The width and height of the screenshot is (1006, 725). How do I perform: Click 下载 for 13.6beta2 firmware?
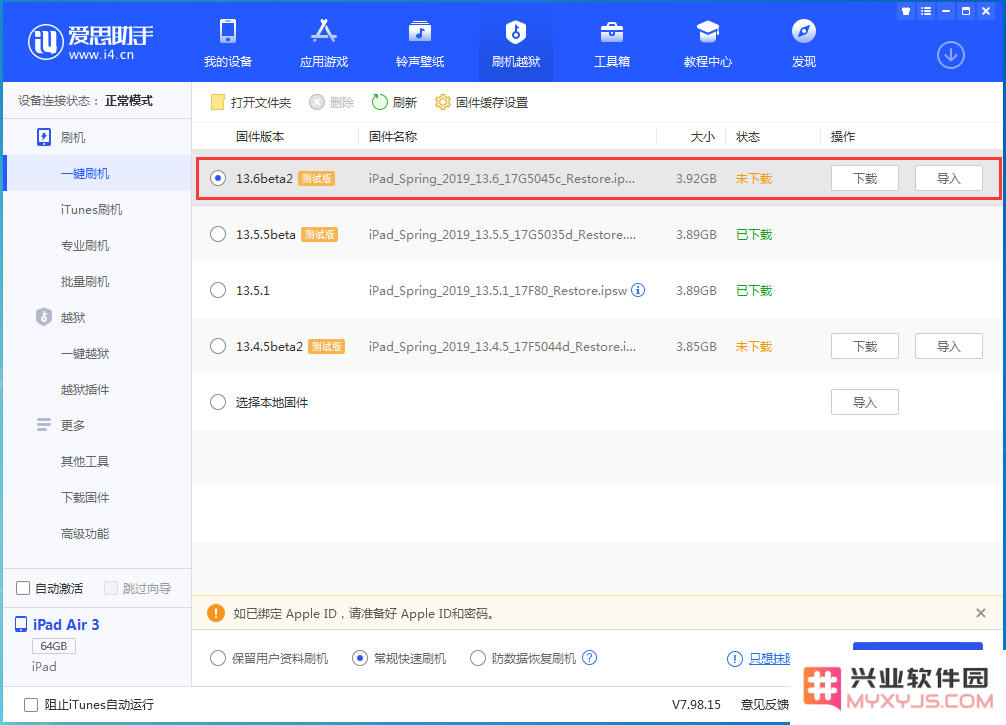tap(864, 178)
